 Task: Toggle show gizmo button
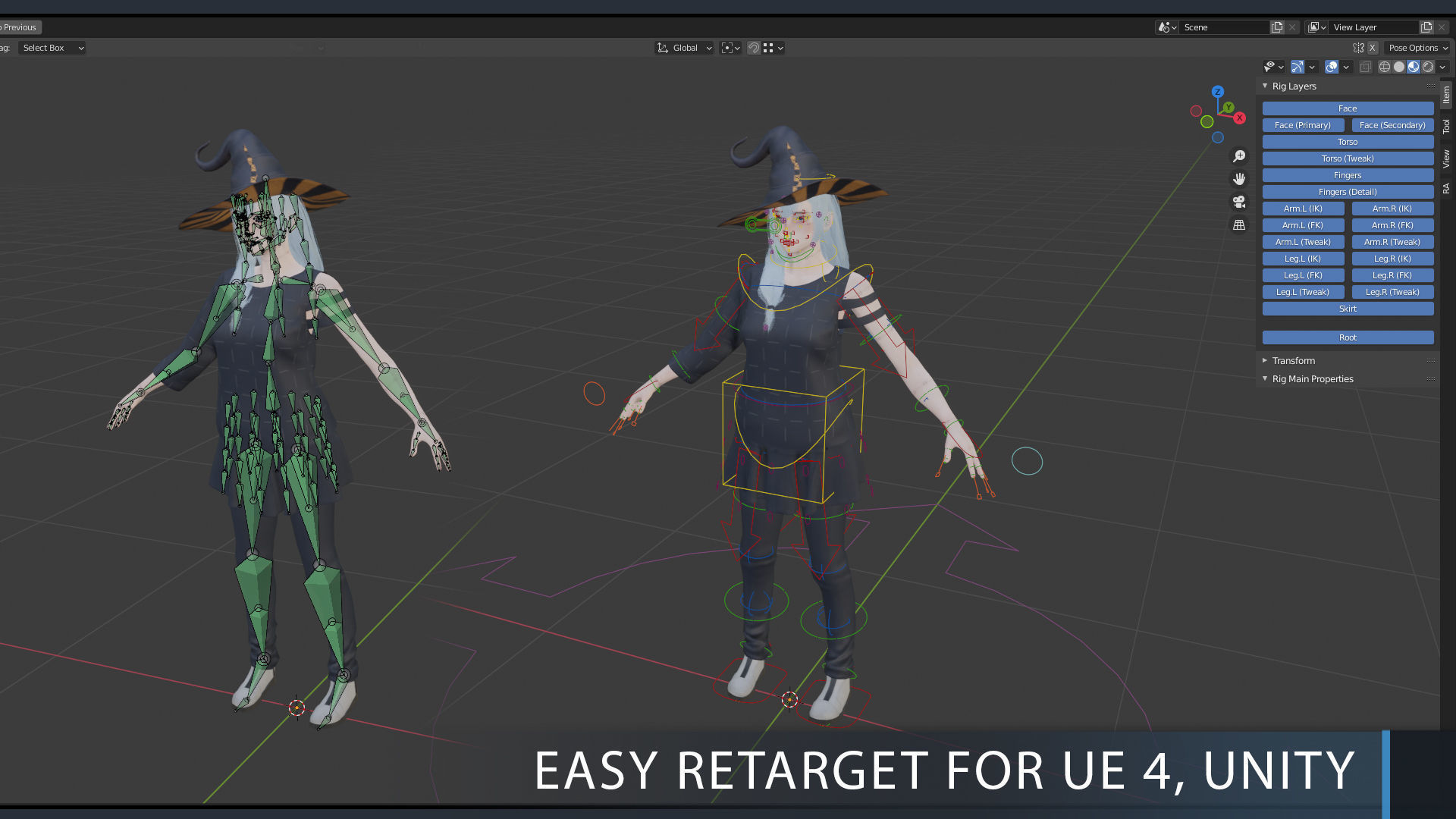point(1298,67)
